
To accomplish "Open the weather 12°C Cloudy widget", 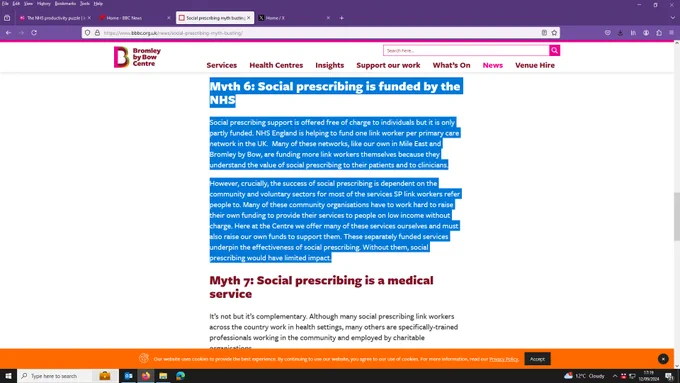I will [x=584, y=376].
